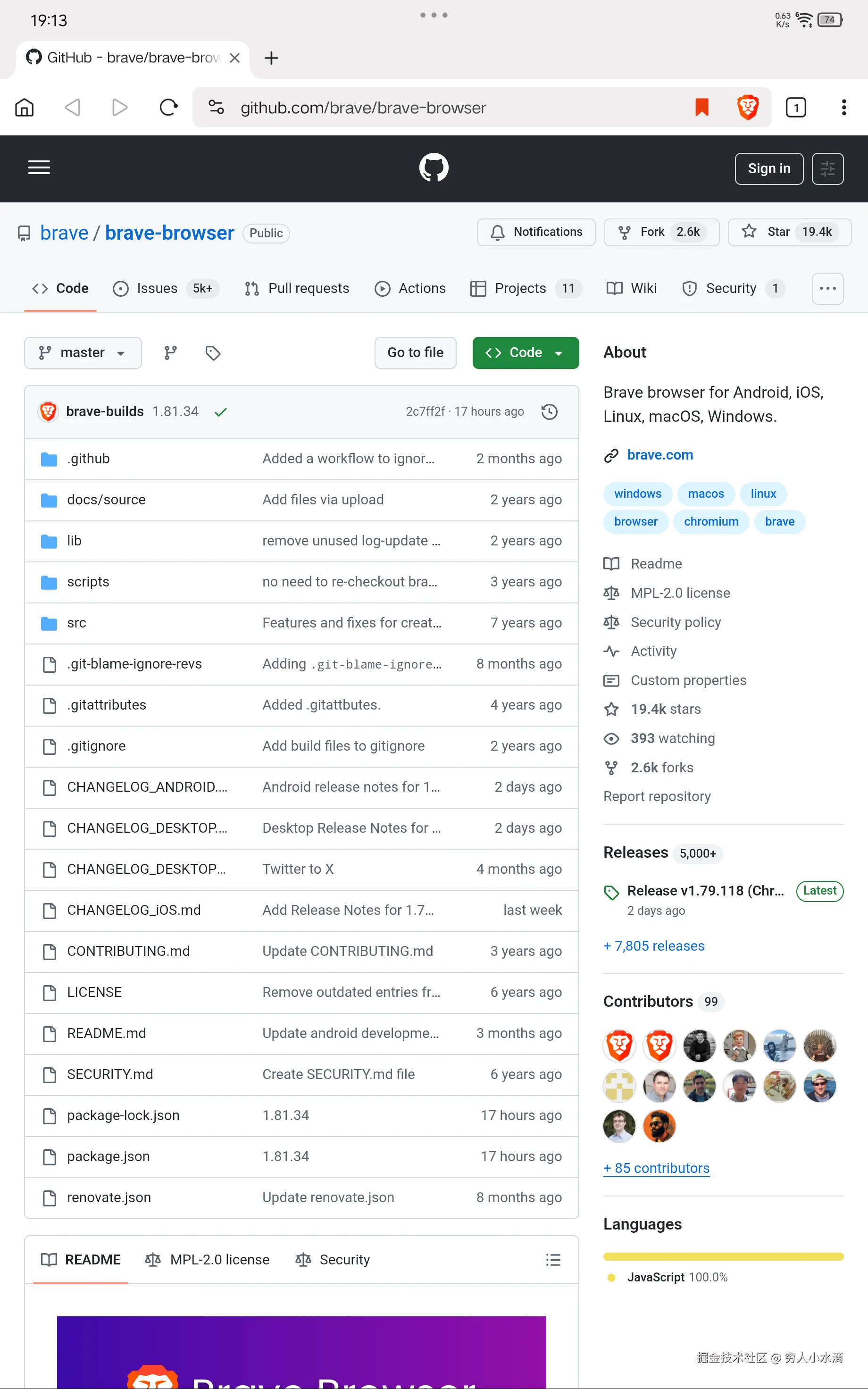Click Report repository
868x1389 pixels.
[x=657, y=796]
